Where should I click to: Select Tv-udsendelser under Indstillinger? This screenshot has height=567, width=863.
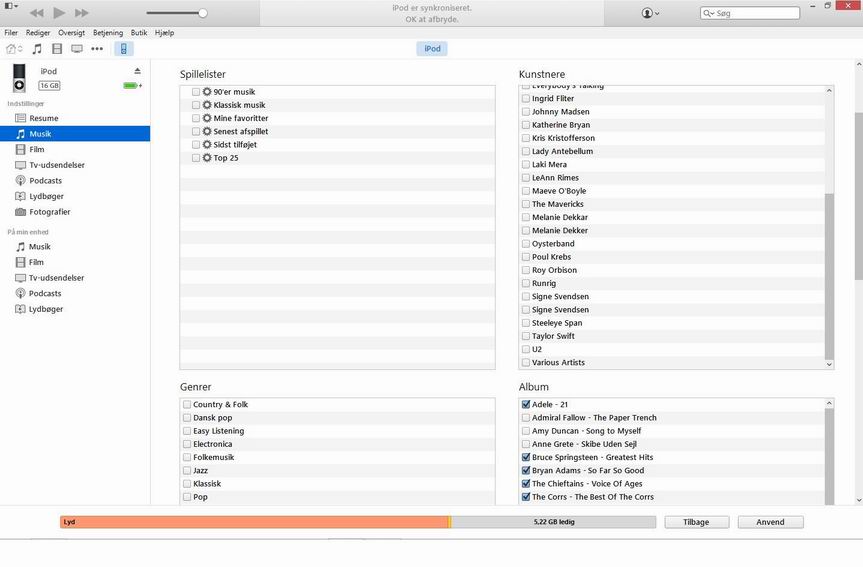click(75, 165)
